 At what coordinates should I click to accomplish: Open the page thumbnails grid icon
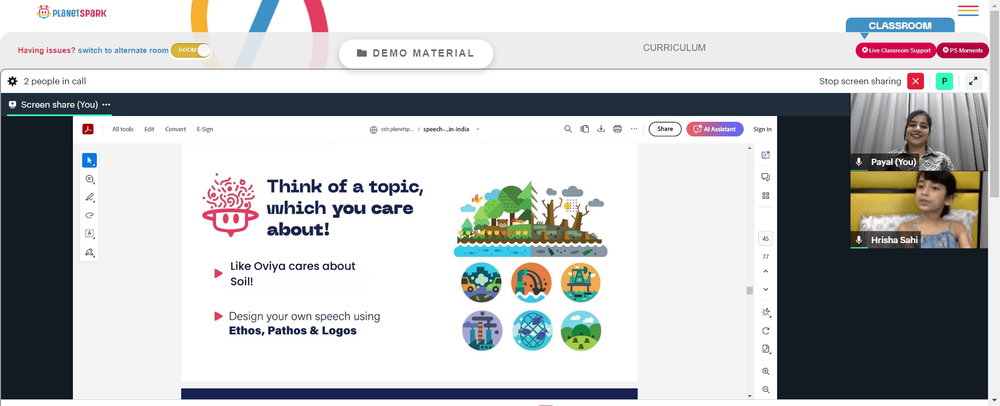[x=765, y=196]
